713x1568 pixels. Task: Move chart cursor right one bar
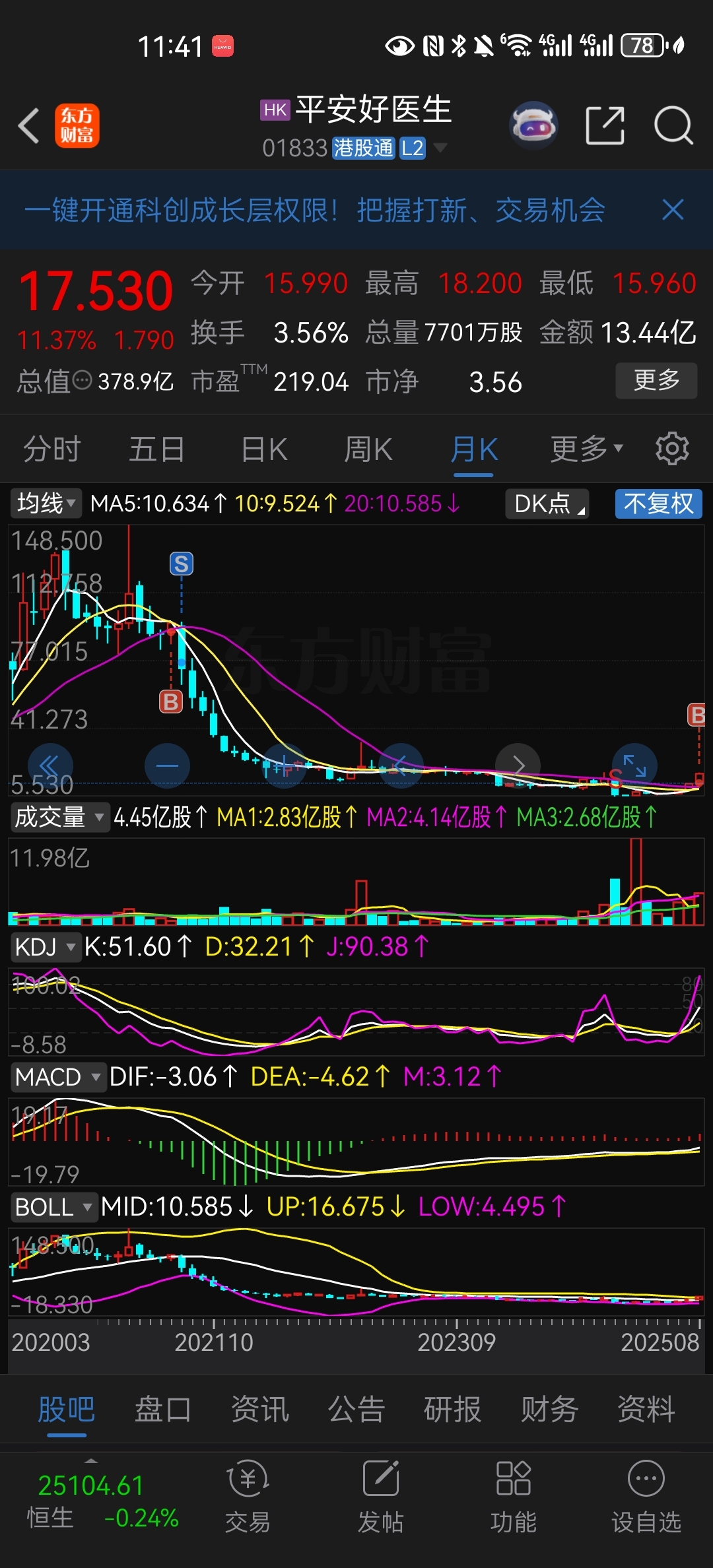[x=518, y=766]
